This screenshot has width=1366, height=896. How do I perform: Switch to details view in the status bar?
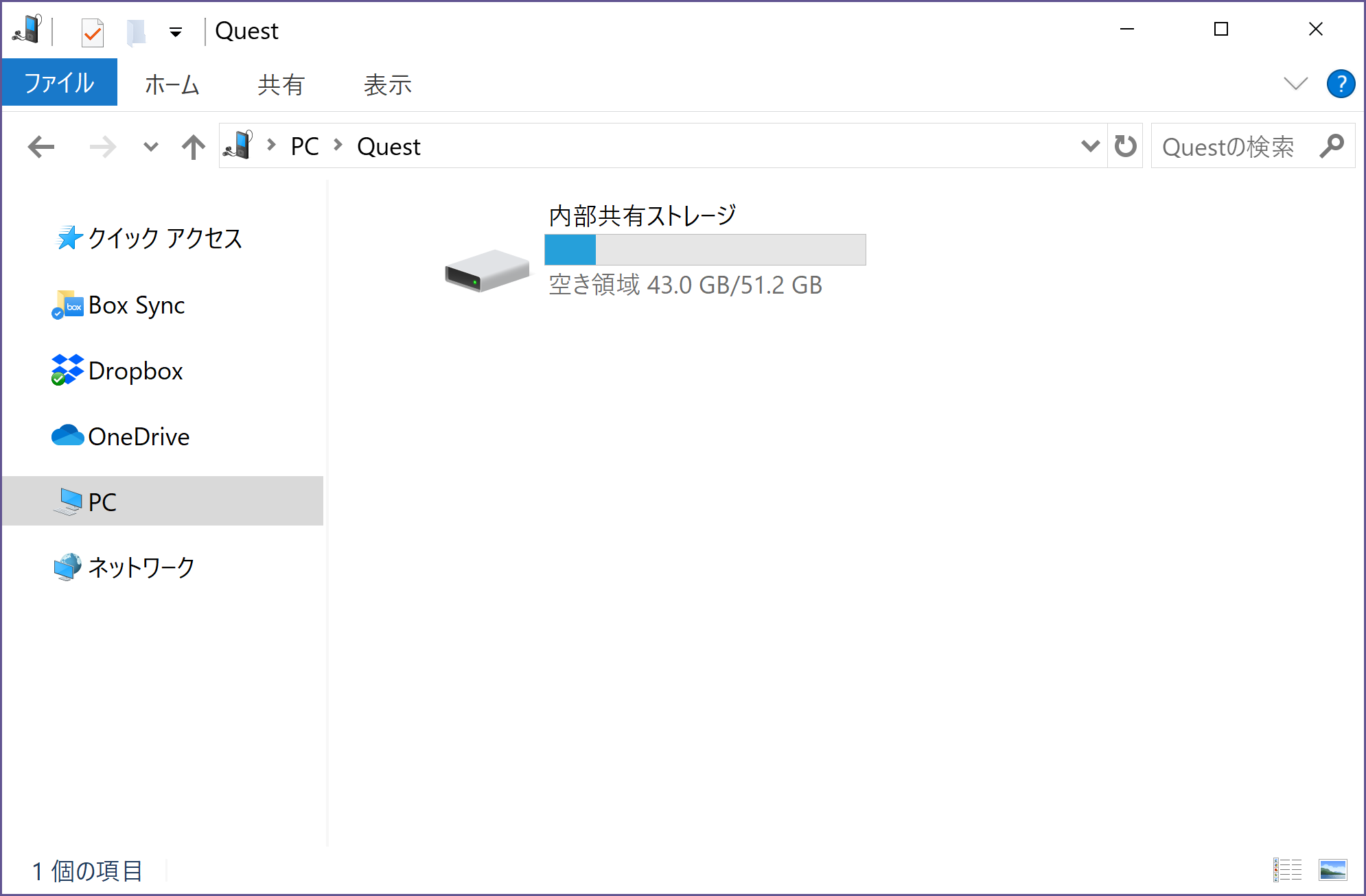click(x=1288, y=871)
